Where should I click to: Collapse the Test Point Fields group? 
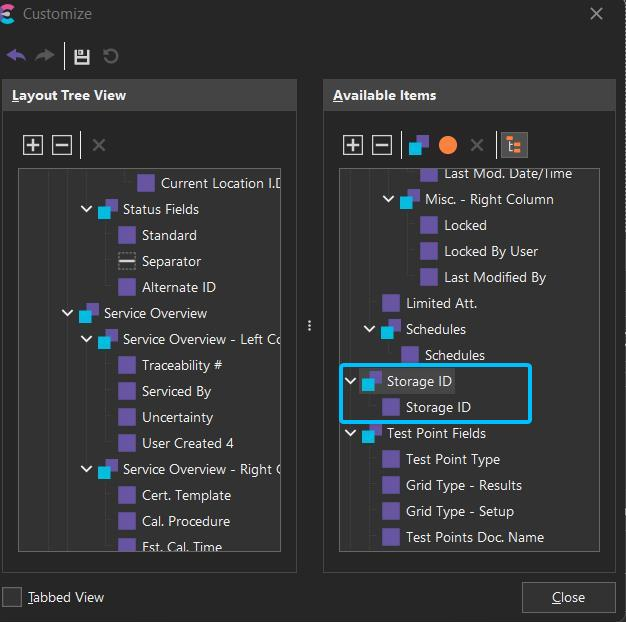pyautogui.click(x=350, y=433)
